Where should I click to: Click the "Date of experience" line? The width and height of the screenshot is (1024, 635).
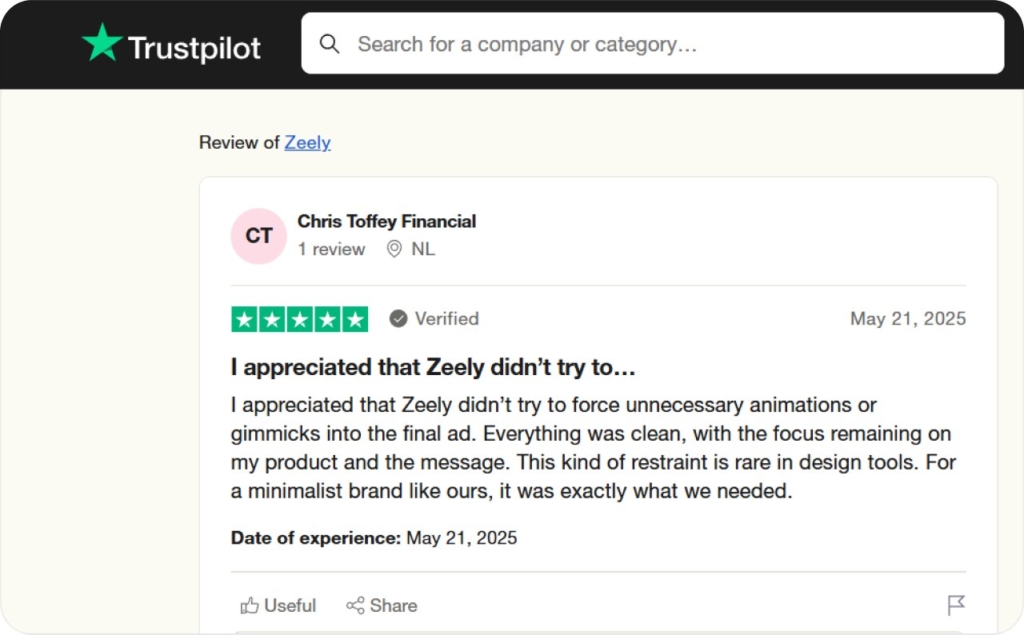[374, 538]
